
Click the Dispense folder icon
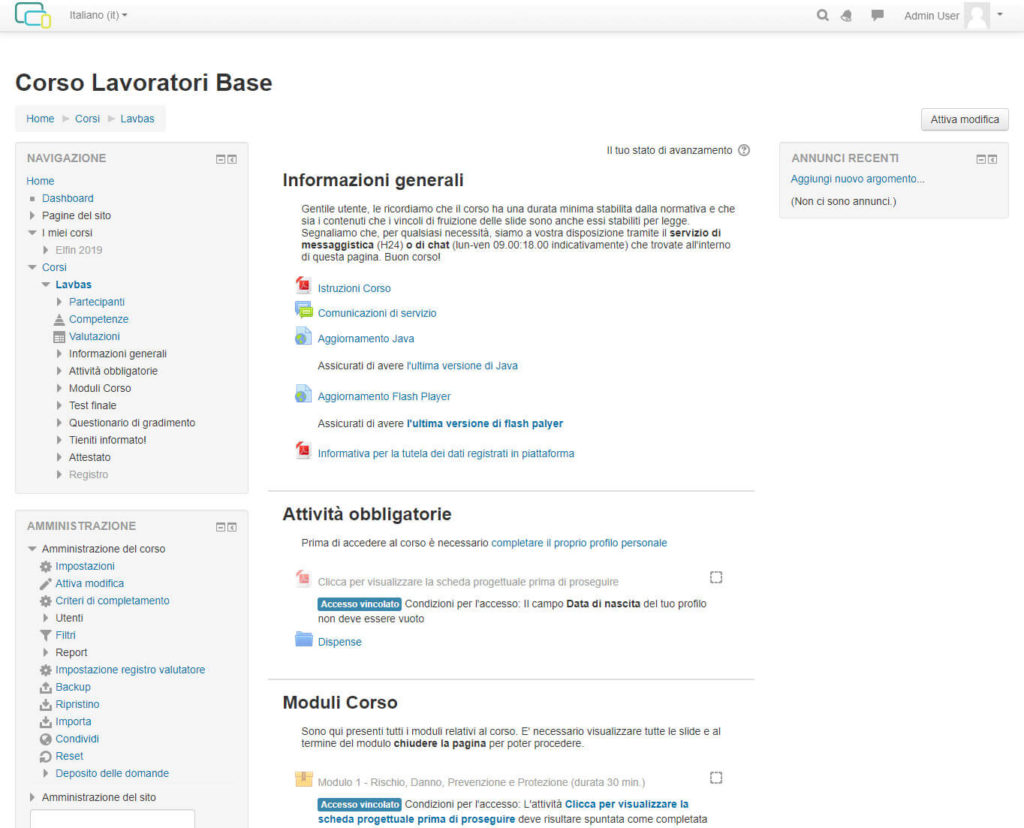pos(304,640)
